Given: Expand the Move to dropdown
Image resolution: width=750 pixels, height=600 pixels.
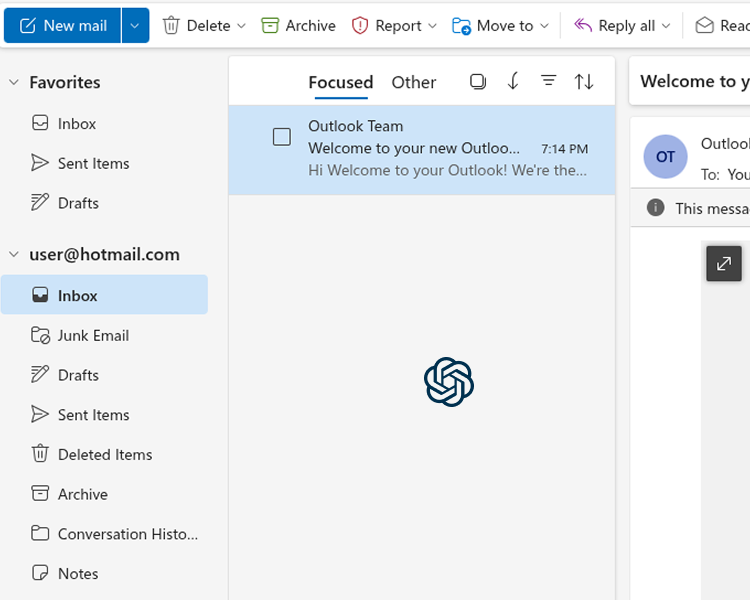Looking at the screenshot, I should (x=544, y=26).
